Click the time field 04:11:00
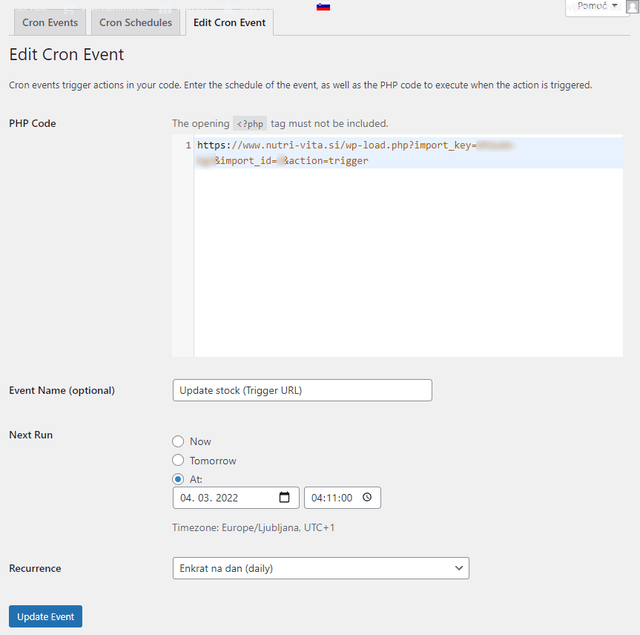Screen dimensions: 640x635 [342, 497]
